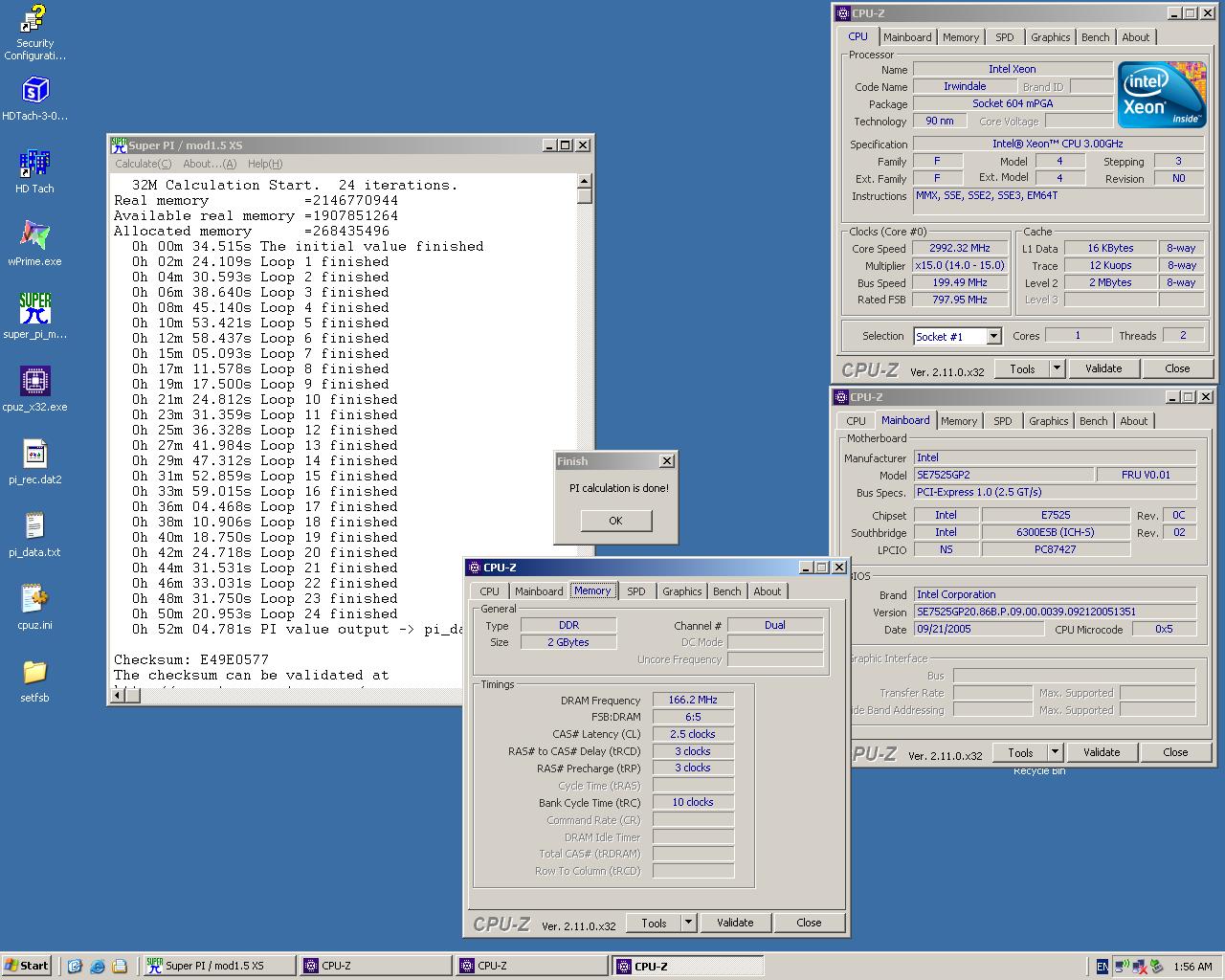Screen dimensions: 1225x980
Task: Open the Security Configuration desktop icon
Action: coord(34,32)
